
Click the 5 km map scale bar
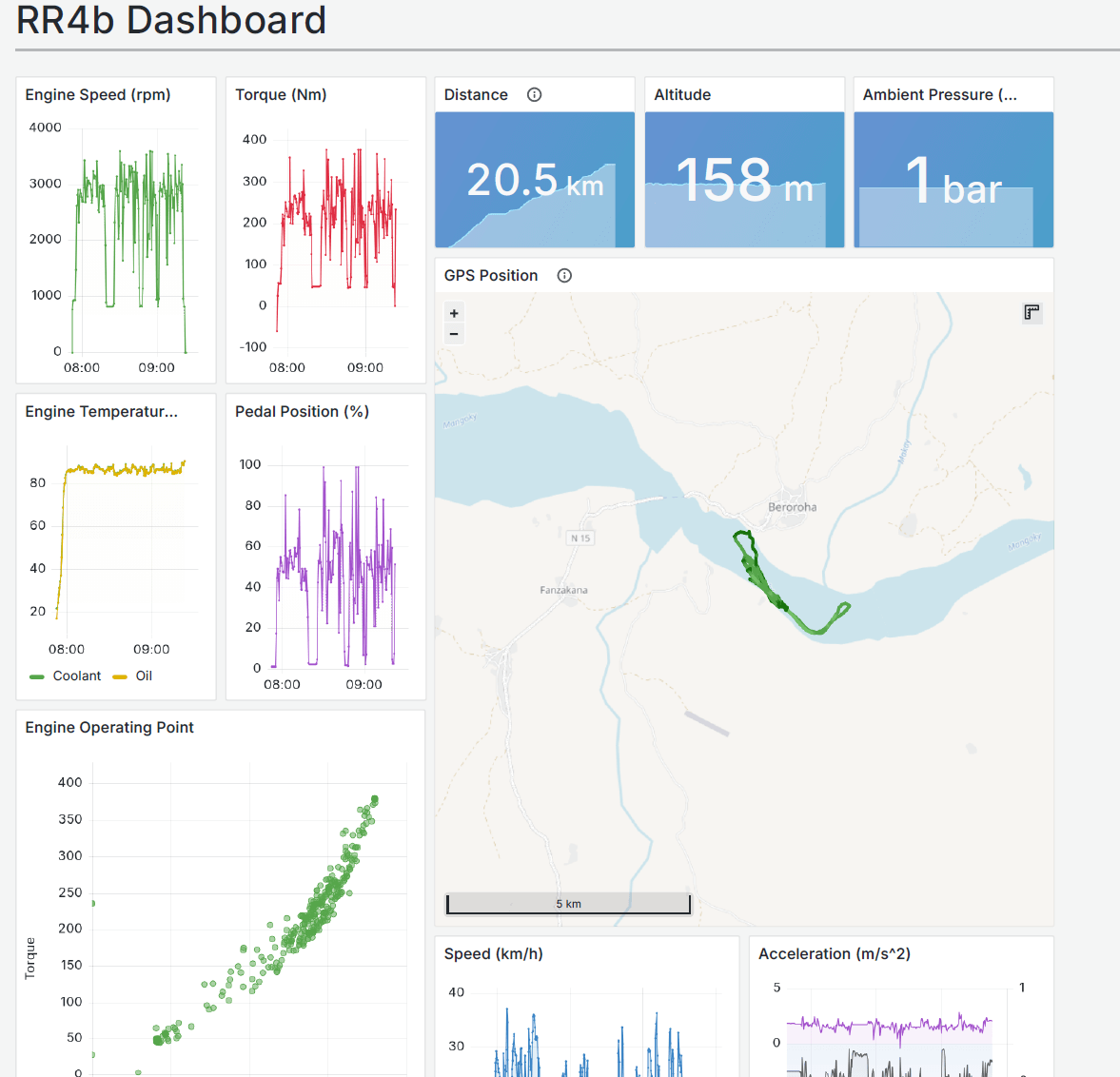[568, 903]
